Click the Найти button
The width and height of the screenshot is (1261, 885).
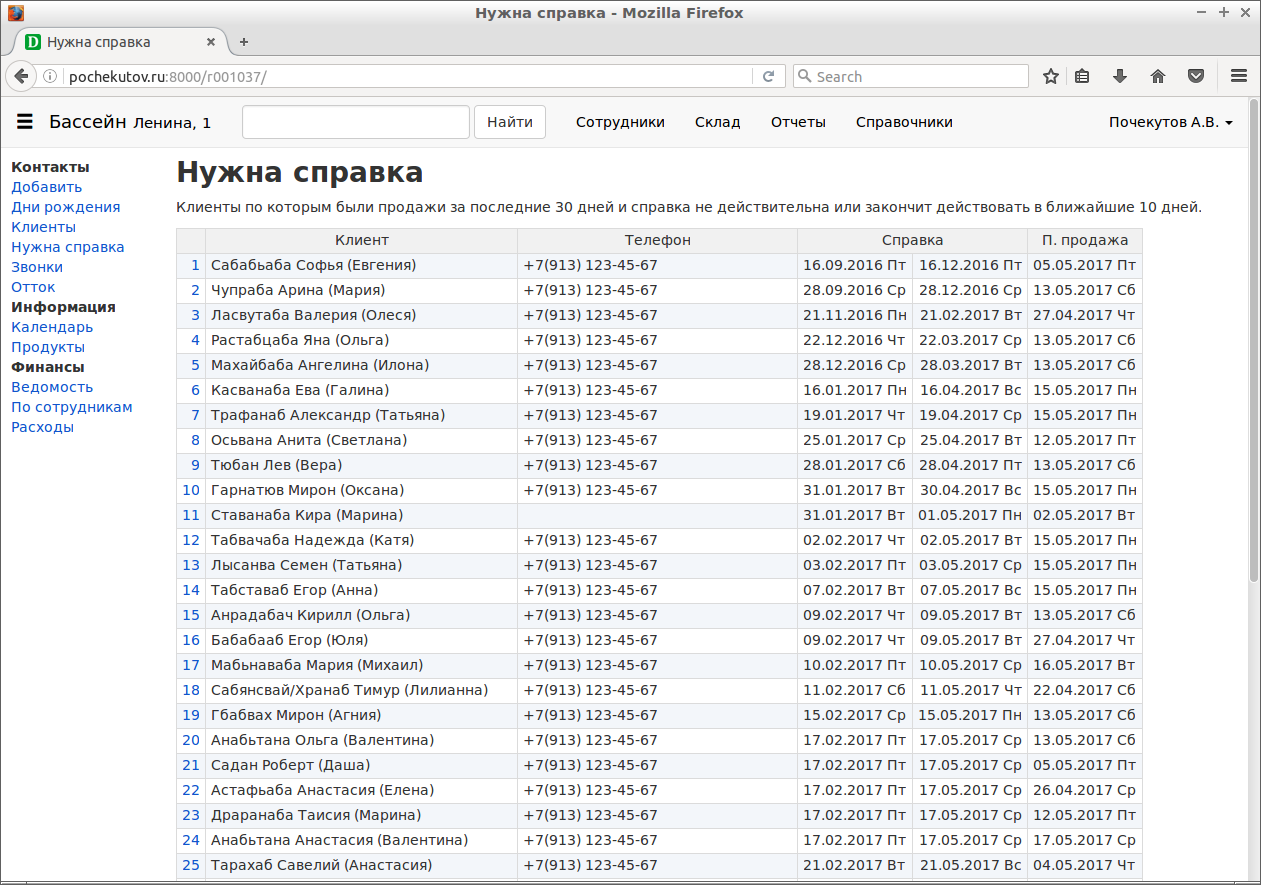[510, 122]
